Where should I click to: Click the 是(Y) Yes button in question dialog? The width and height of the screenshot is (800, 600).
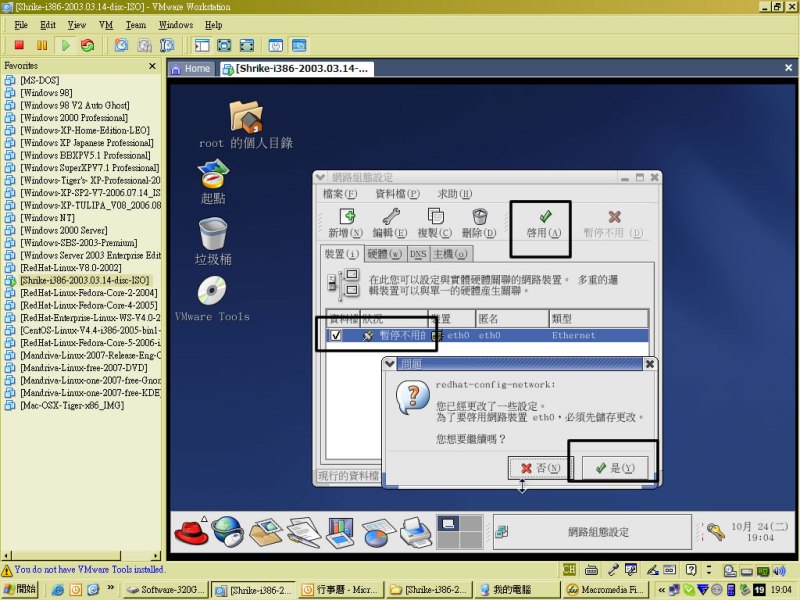pyautogui.click(x=615, y=468)
